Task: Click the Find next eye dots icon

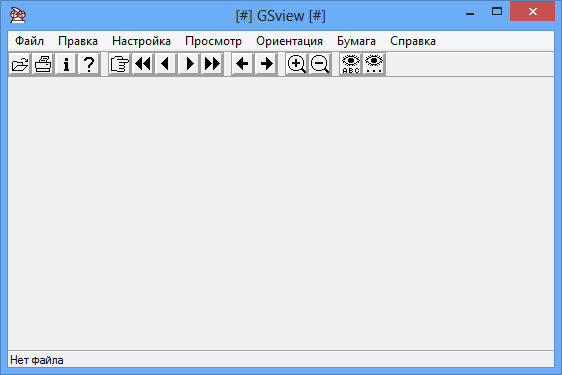Action: (374, 64)
